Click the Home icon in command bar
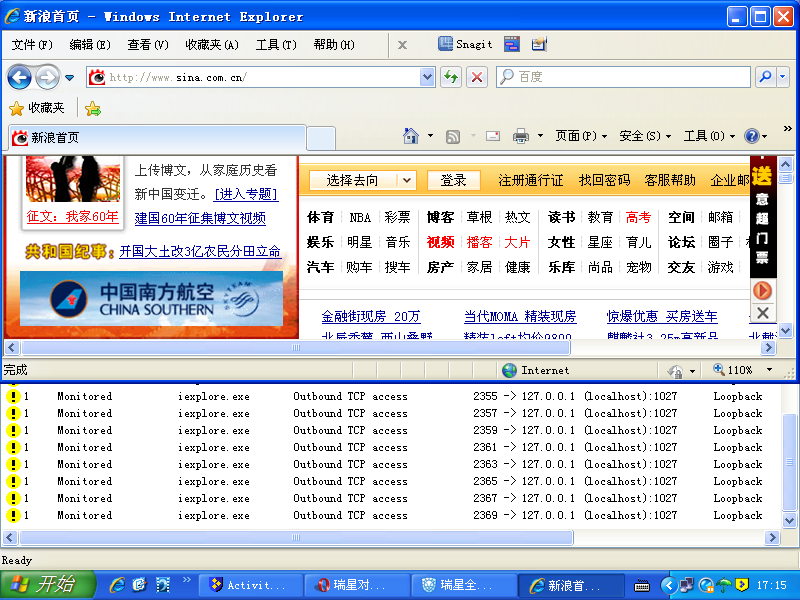800x600 pixels. pyautogui.click(x=410, y=136)
